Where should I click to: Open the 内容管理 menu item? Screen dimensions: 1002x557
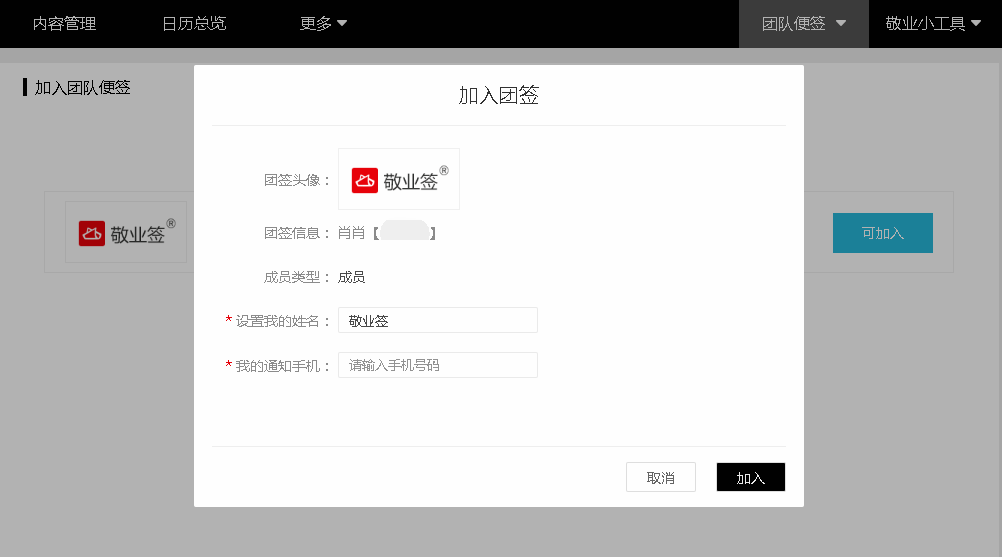click(64, 23)
